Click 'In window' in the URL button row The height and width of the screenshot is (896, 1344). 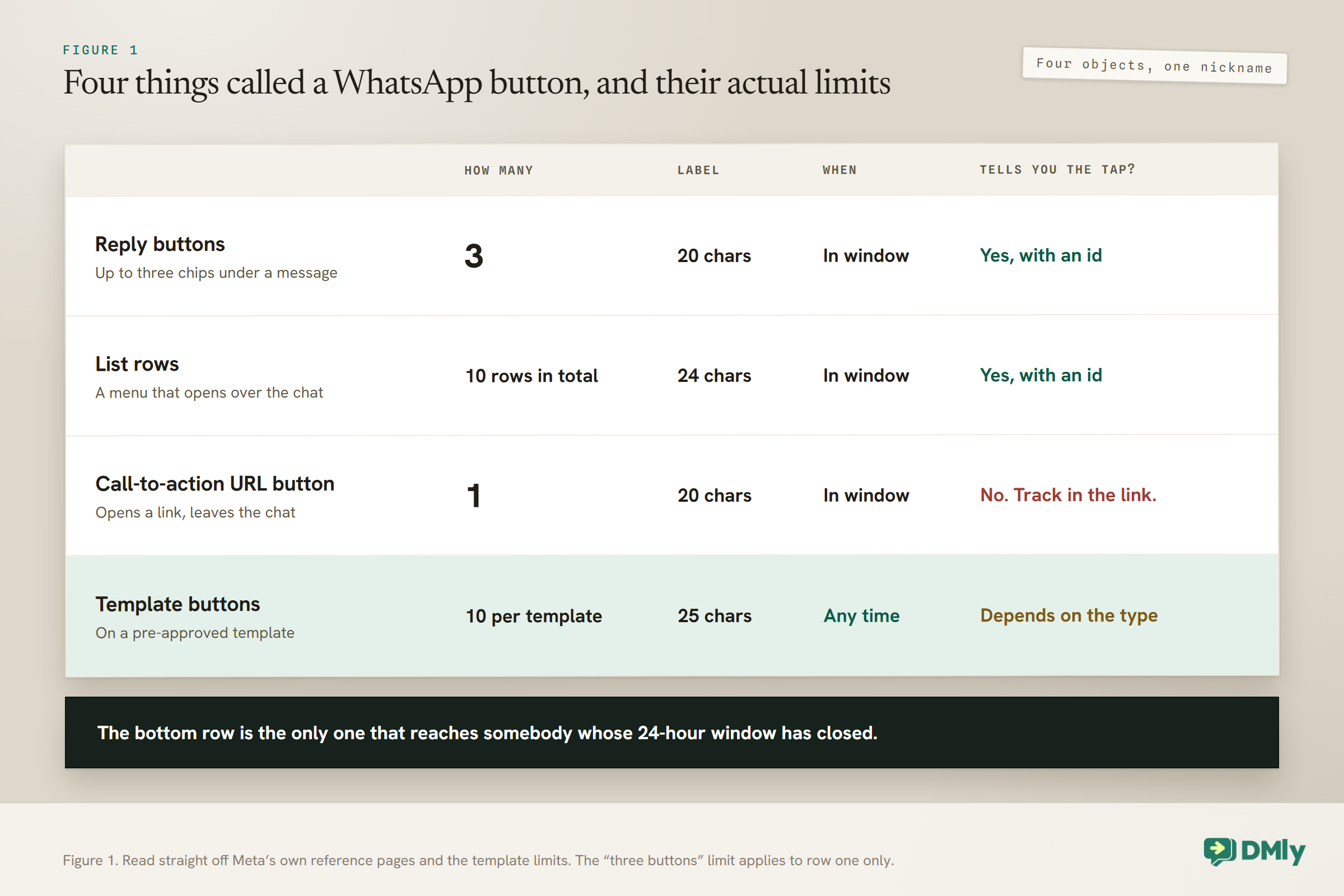[866, 496]
